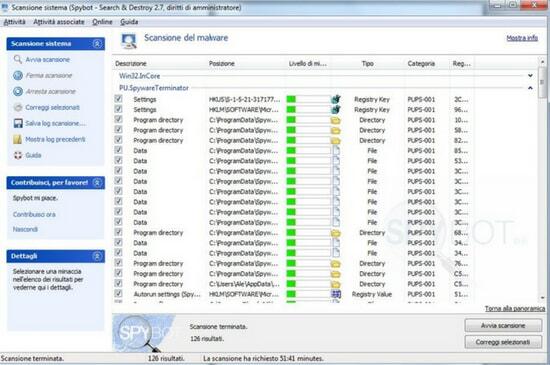Screen dimensions: 550x365
Task: Uncheck the Autorun settings (Spy... row checkbox
Action: point(119,293)
